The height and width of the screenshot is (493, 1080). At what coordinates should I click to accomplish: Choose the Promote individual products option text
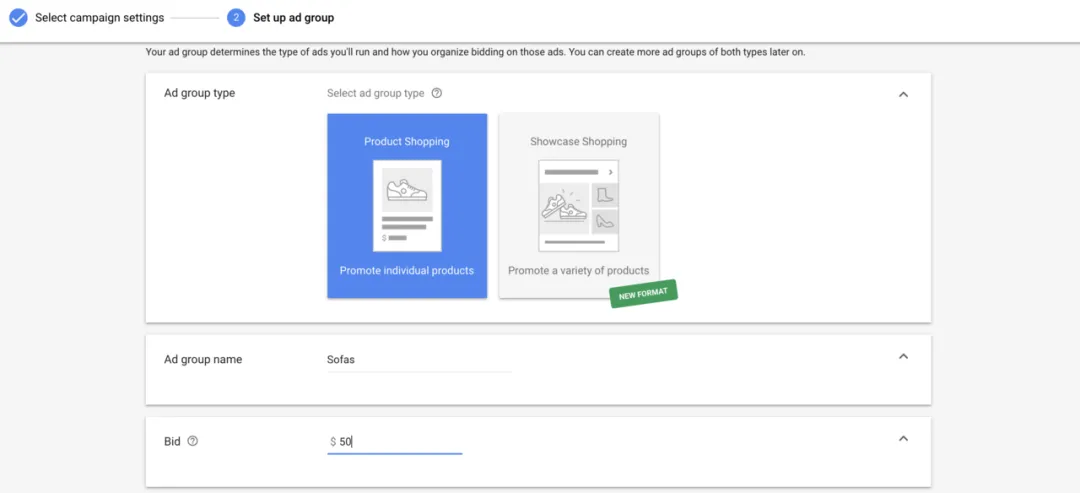407,271
